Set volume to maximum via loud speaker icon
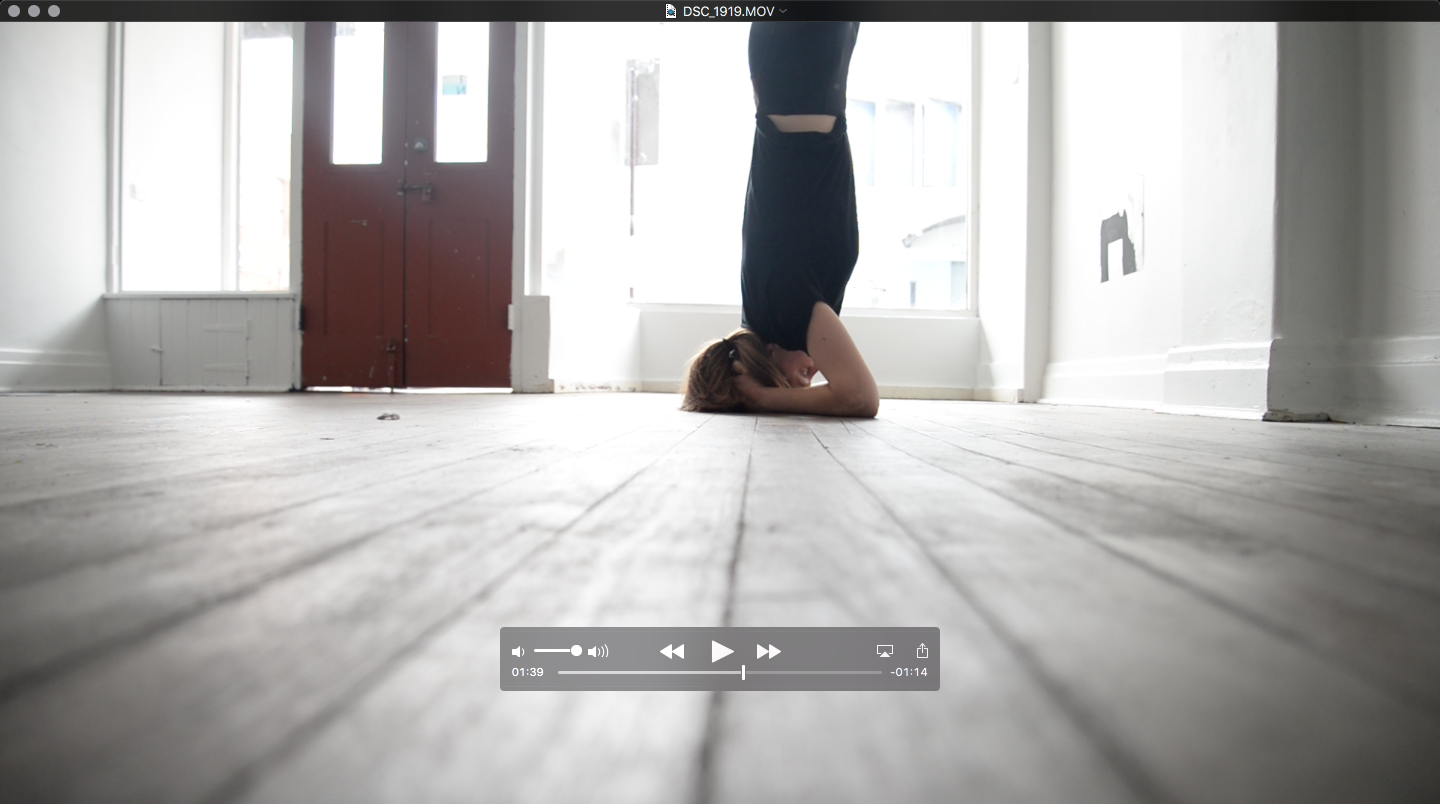 click(598, 652)
